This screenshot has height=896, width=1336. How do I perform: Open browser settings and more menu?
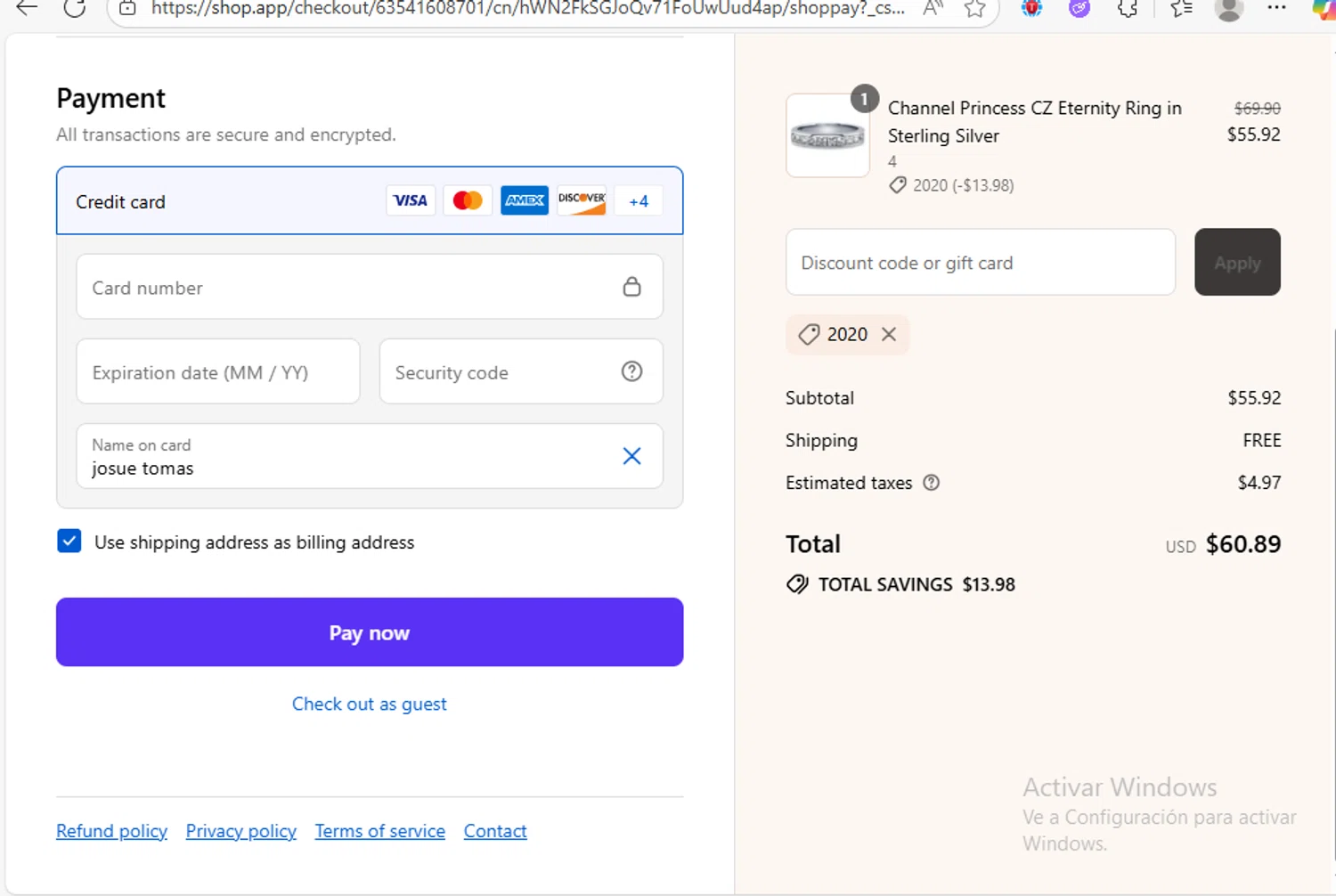(1276, 8)
